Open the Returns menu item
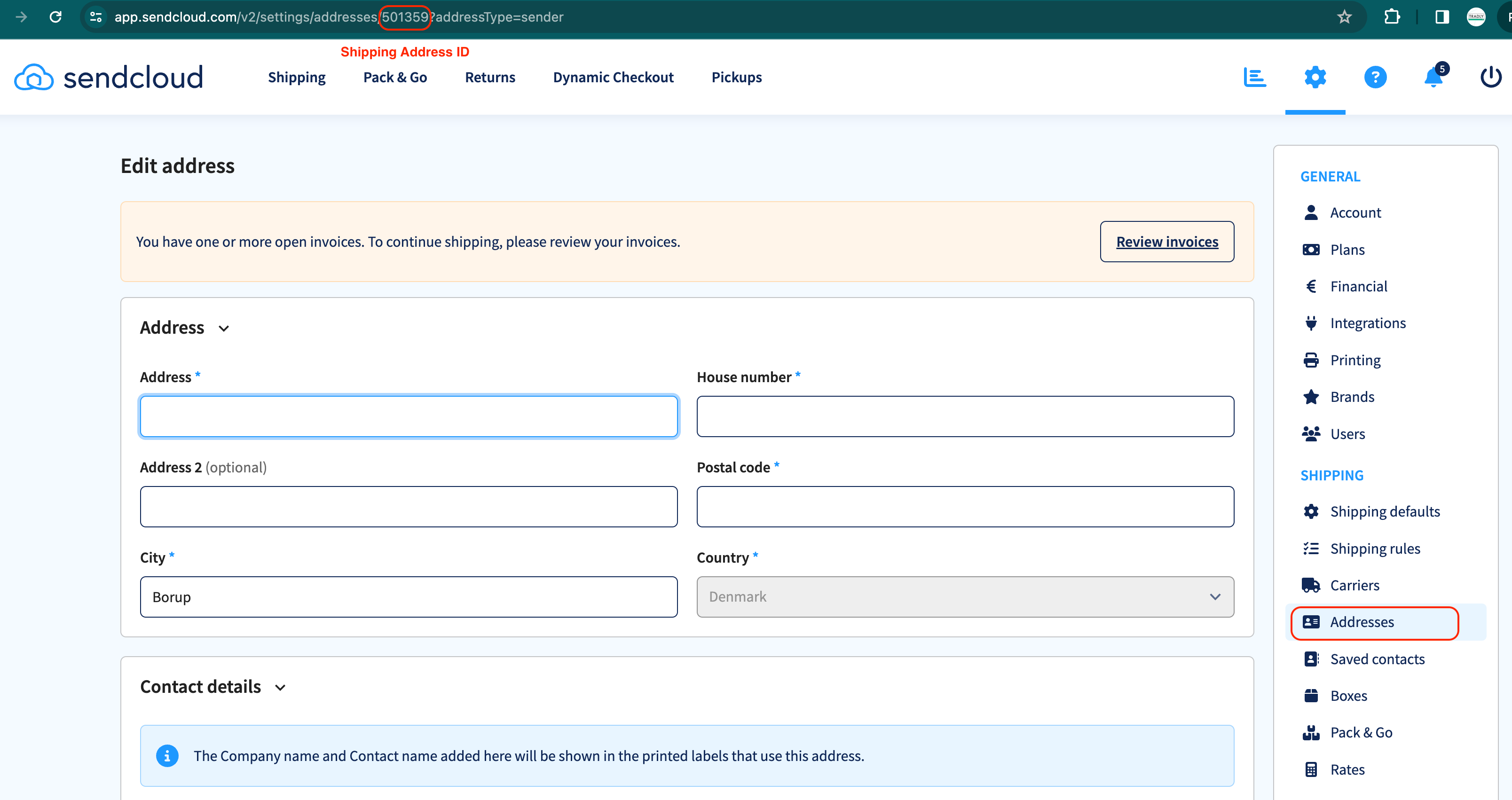The width and height of the screenshot is (1512, 800). [x=489, y=78]
